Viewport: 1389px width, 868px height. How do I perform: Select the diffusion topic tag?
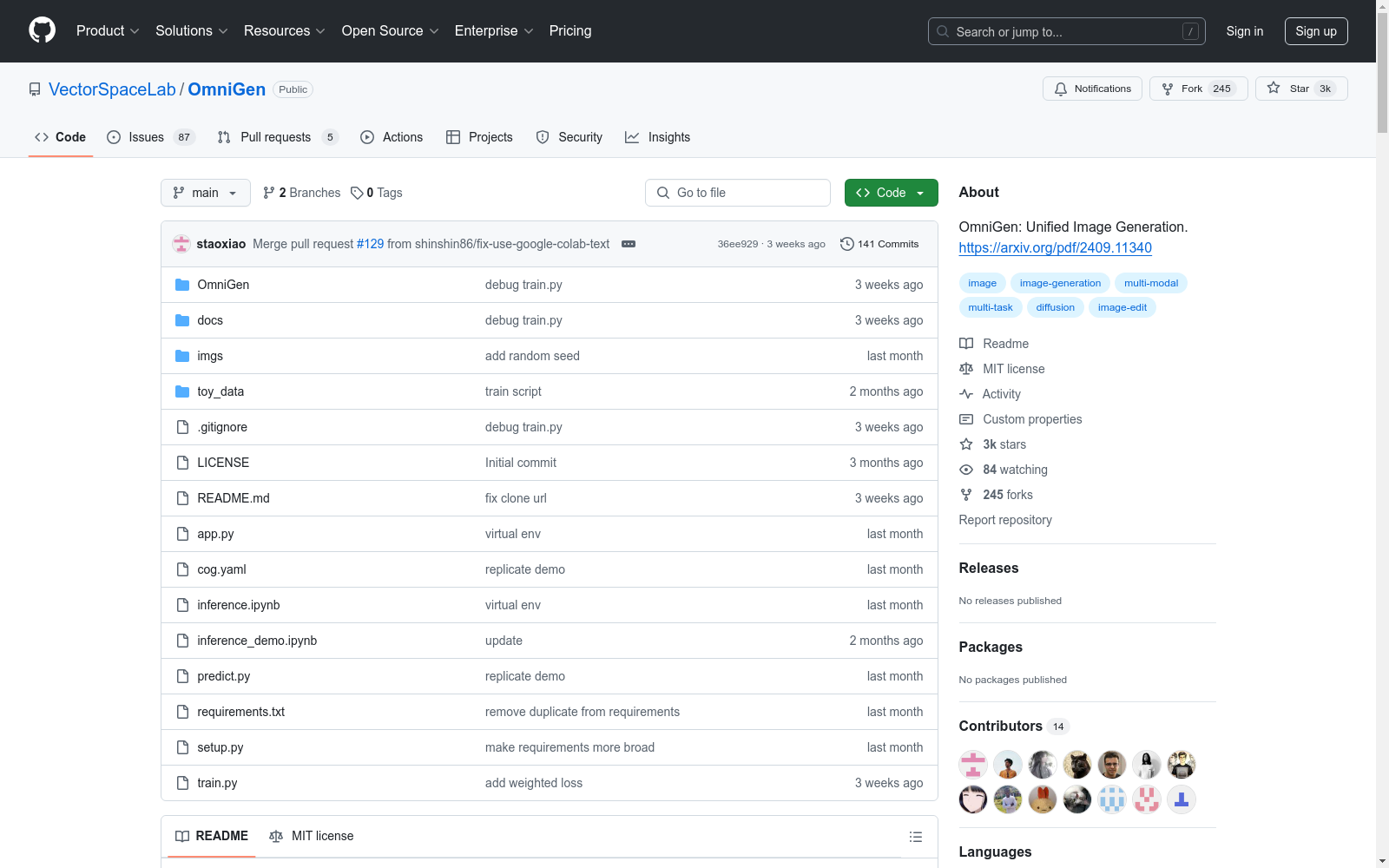click(1055, 307)
